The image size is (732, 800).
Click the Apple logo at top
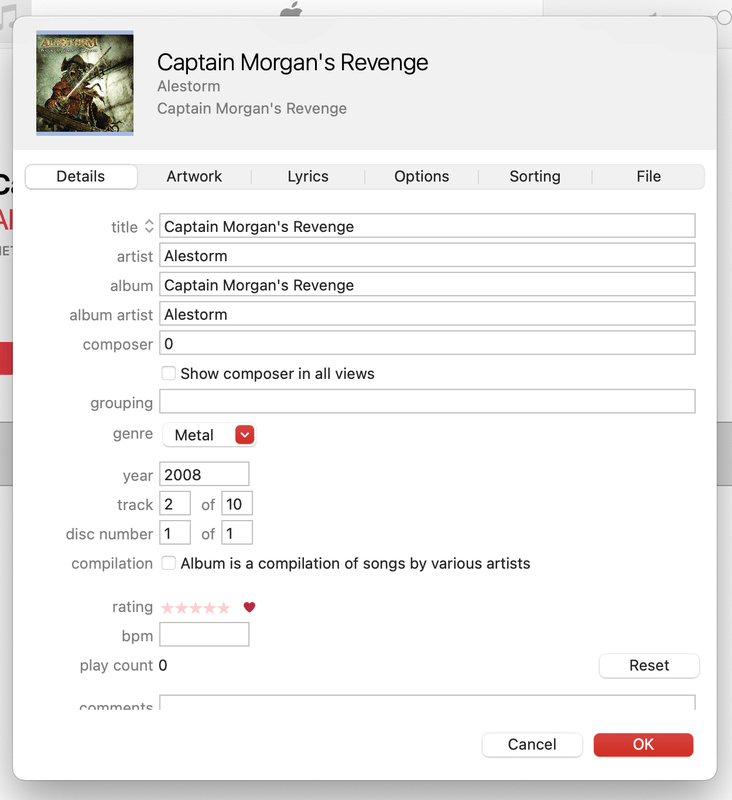[290, 10]
